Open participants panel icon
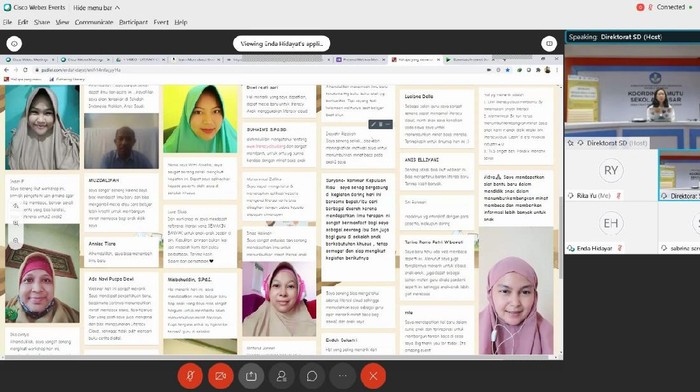This screenshot has height=392, width=700. coord(281,376)
